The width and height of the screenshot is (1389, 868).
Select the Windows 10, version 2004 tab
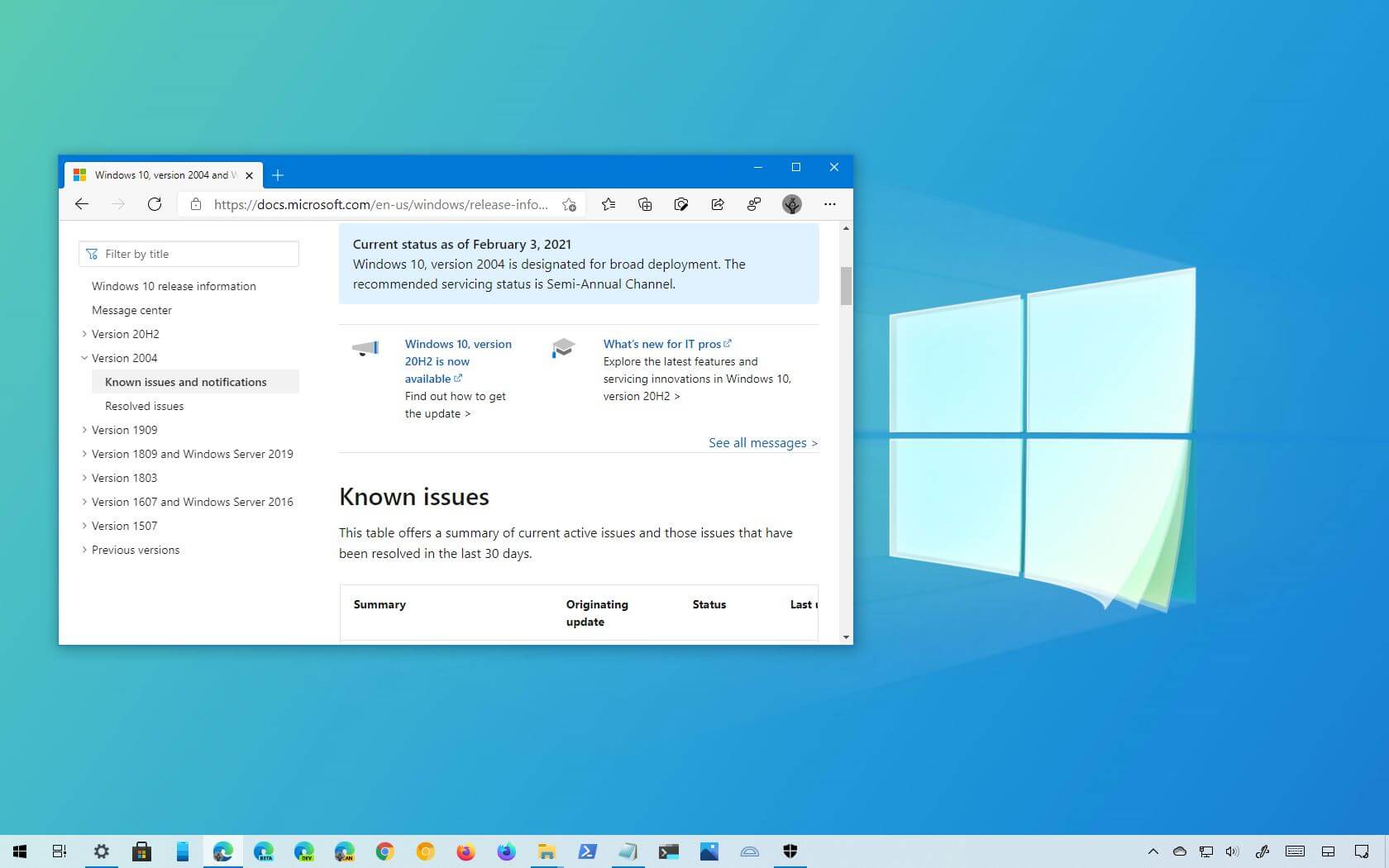click(164, 175)
